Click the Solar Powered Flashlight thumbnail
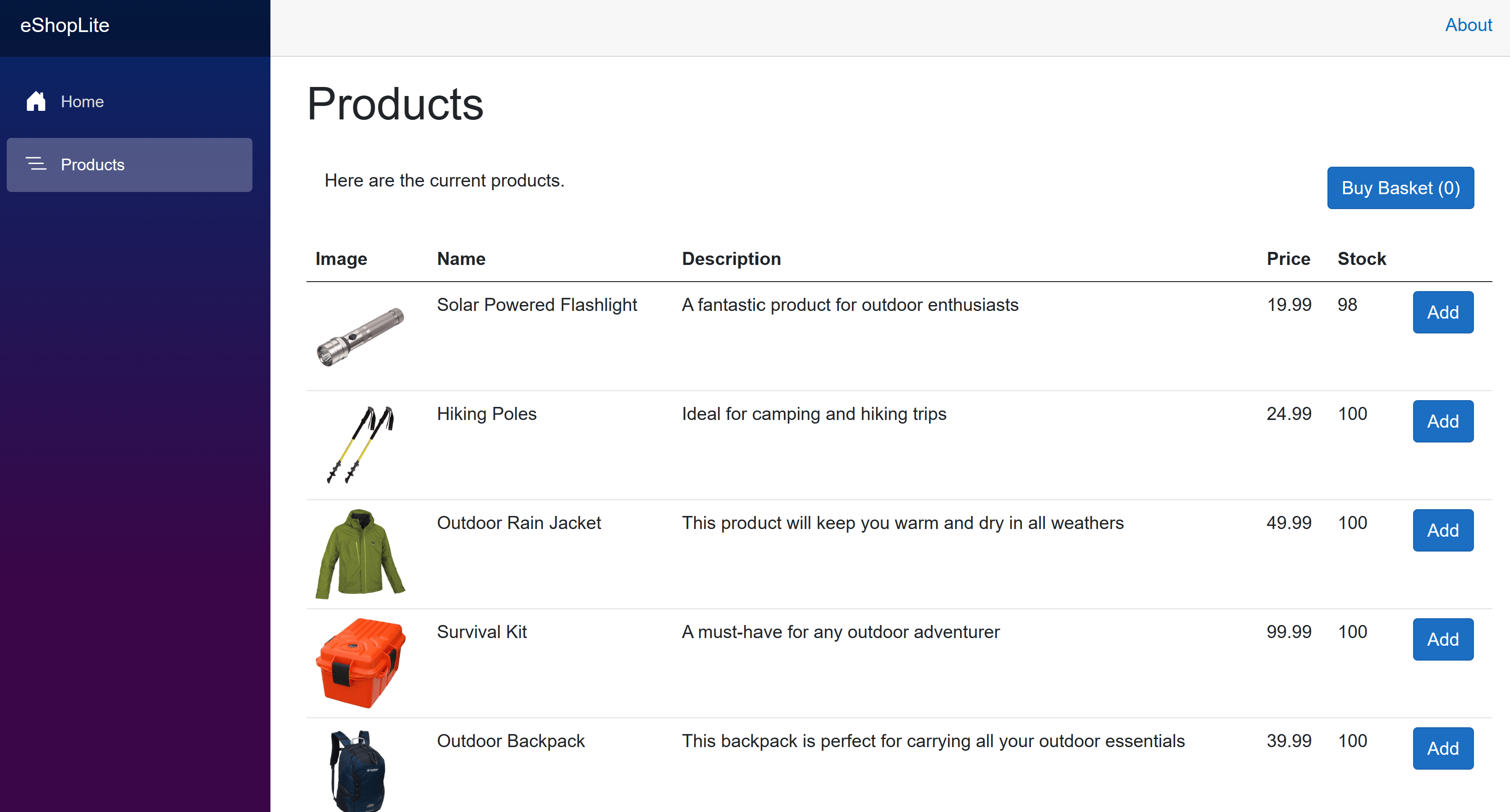This screenshot has height=812, width=1510. pos(361,333)
